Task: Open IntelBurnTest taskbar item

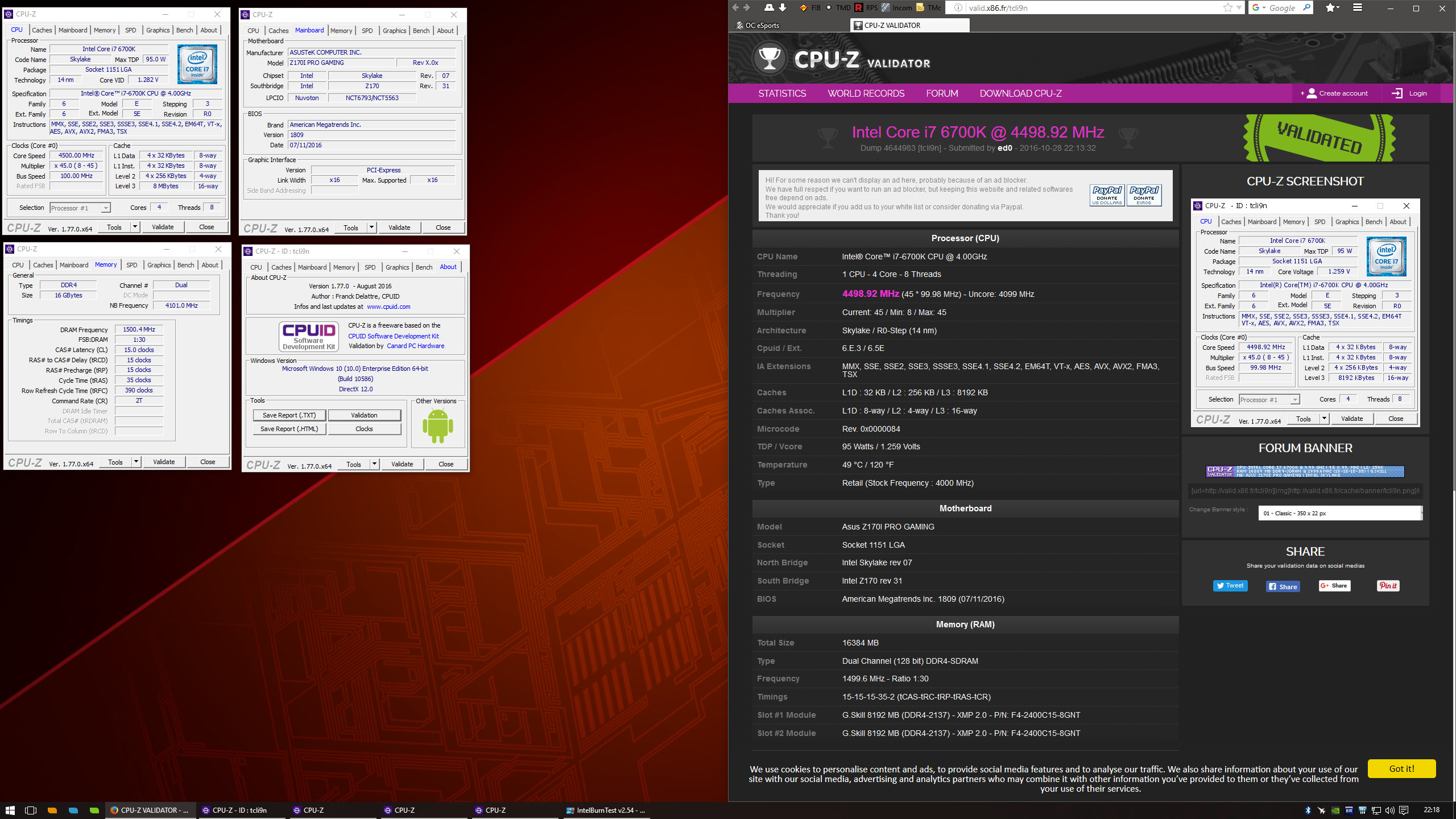Action: pyautogui.click(x=606, y=810)
